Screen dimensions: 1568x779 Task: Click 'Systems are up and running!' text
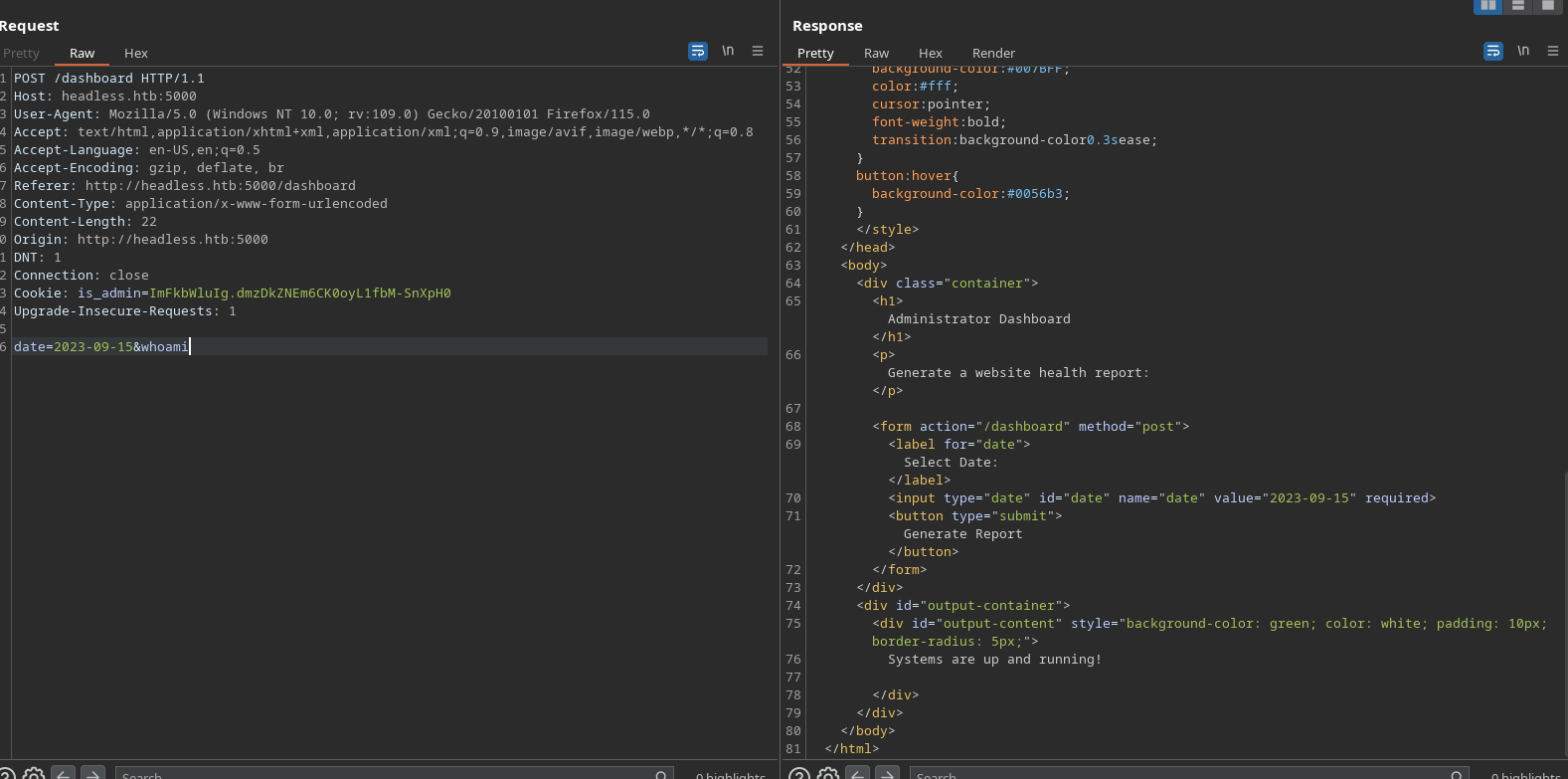994,660
